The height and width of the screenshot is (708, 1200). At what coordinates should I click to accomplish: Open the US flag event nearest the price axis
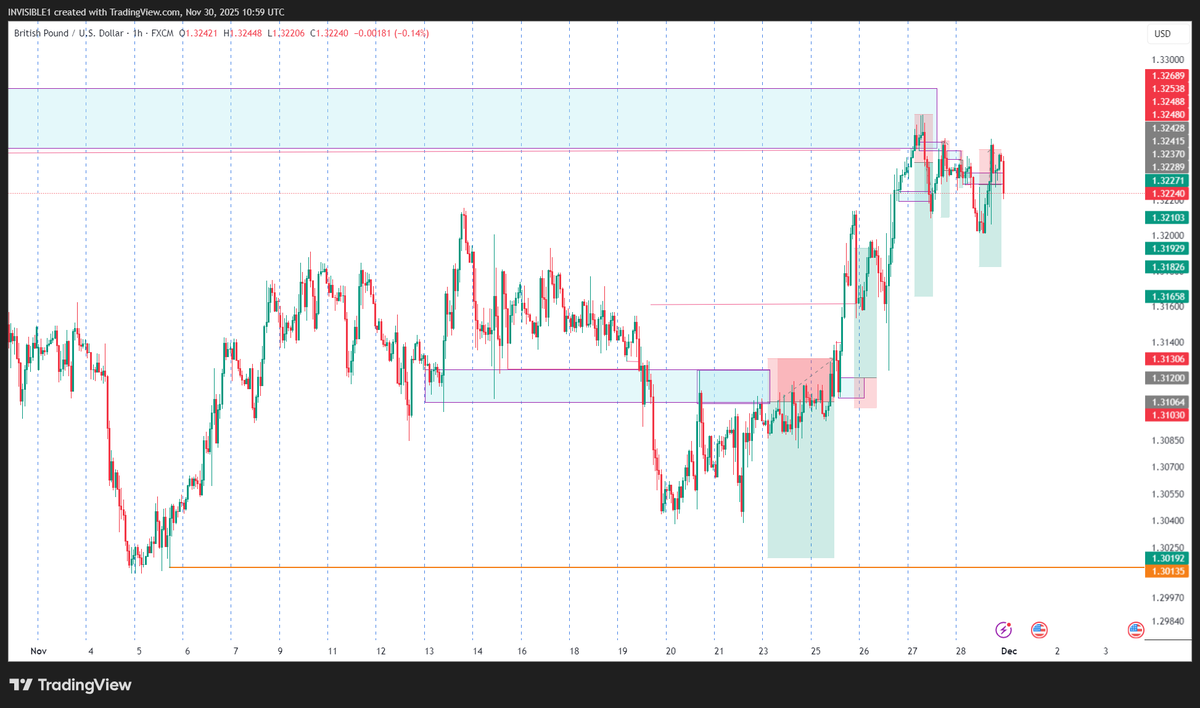pyautogui.click(x=1135, y=629)
